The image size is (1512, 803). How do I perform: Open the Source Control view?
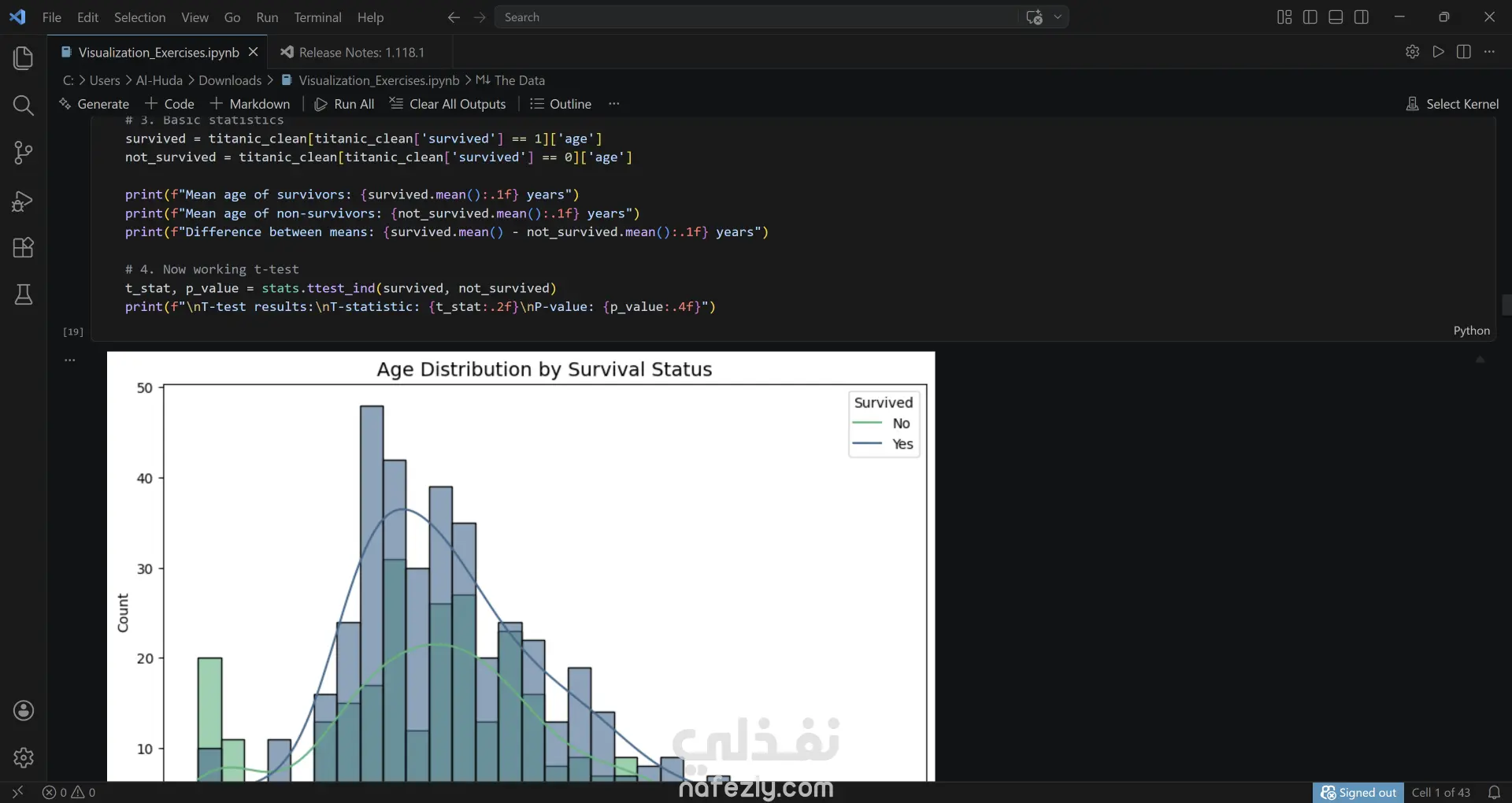click(x=24, y=153)
